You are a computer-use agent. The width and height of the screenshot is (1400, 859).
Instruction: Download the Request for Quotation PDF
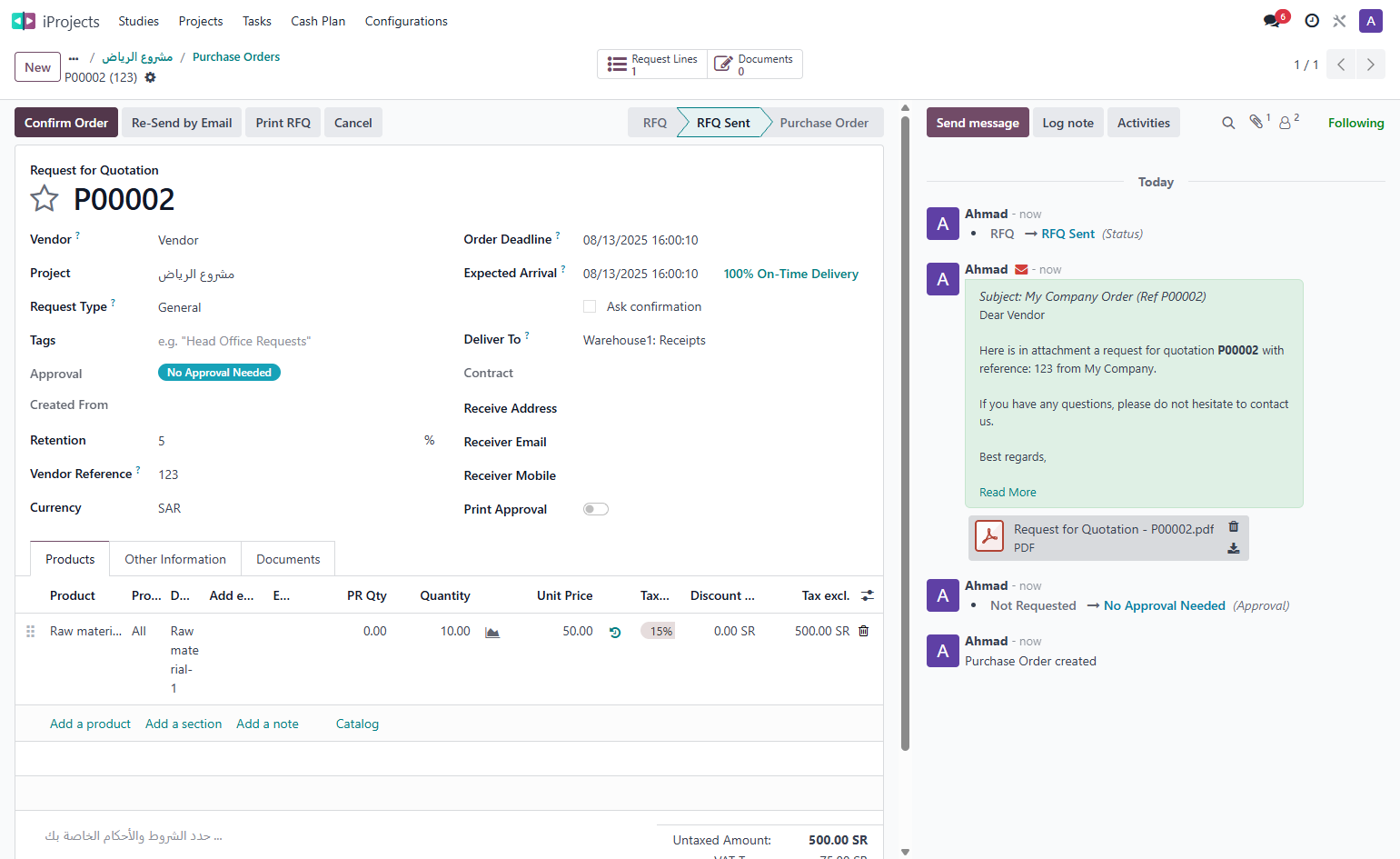1234,548
